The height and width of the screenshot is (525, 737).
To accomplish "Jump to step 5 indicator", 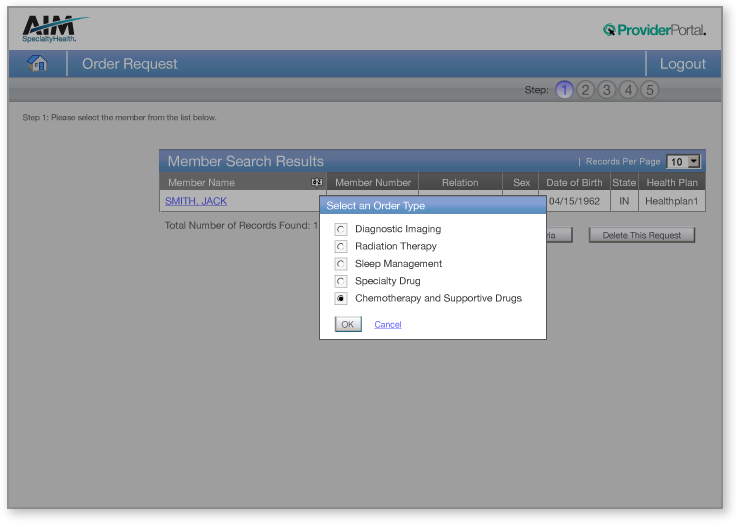I will [650, 90].
